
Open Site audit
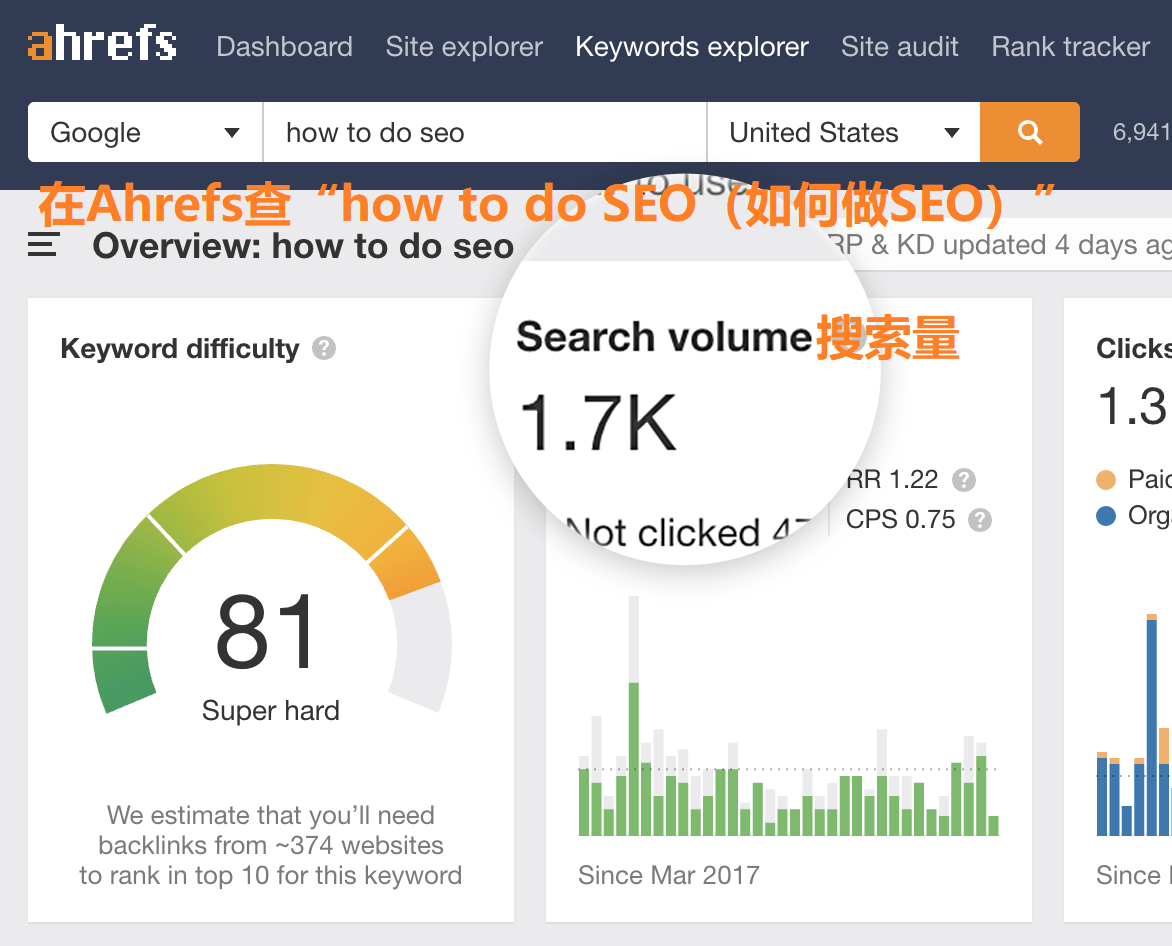[899, 46]
